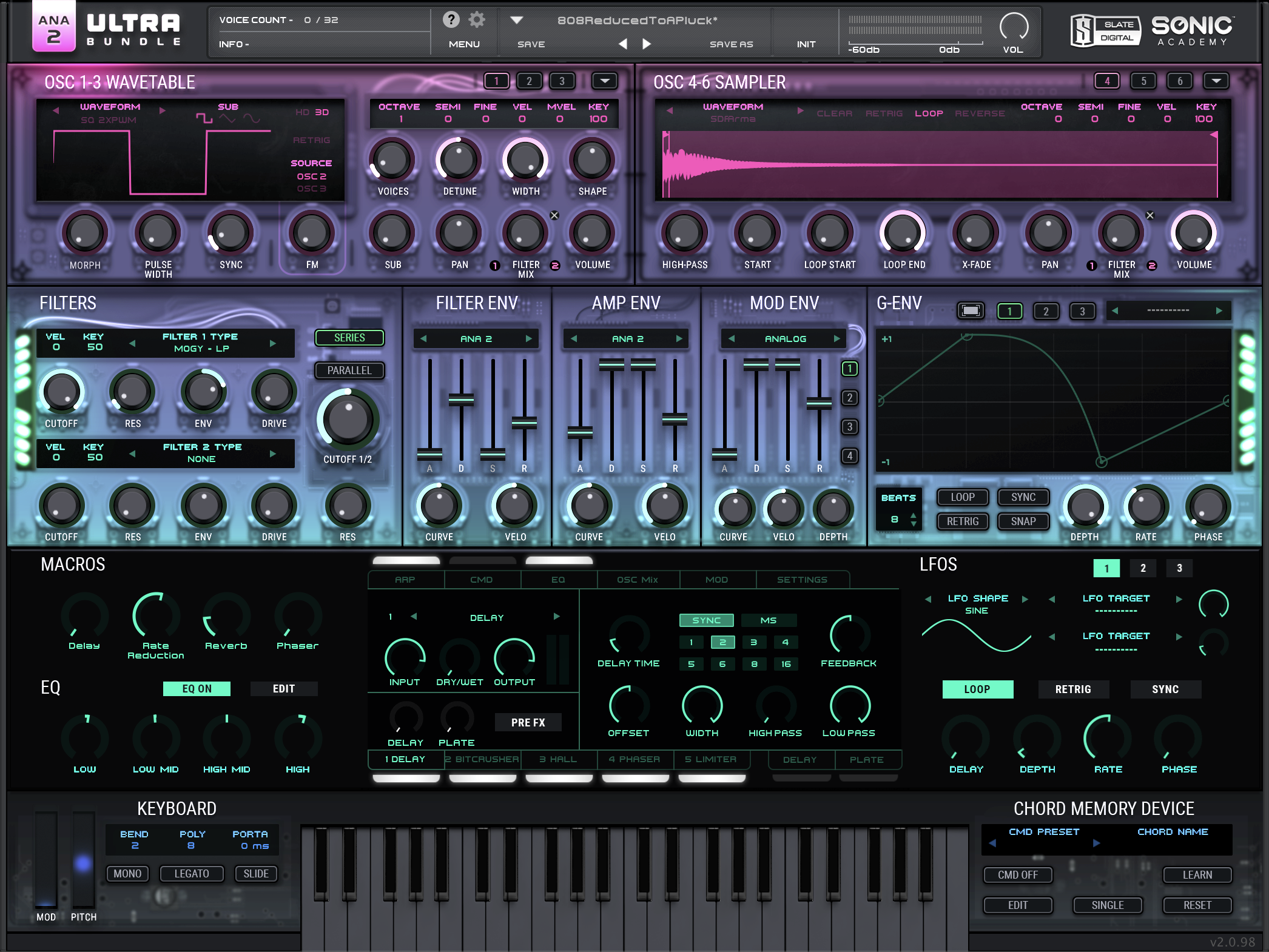
Task: Switch to LFO 2
Action: click(1143, 568)
